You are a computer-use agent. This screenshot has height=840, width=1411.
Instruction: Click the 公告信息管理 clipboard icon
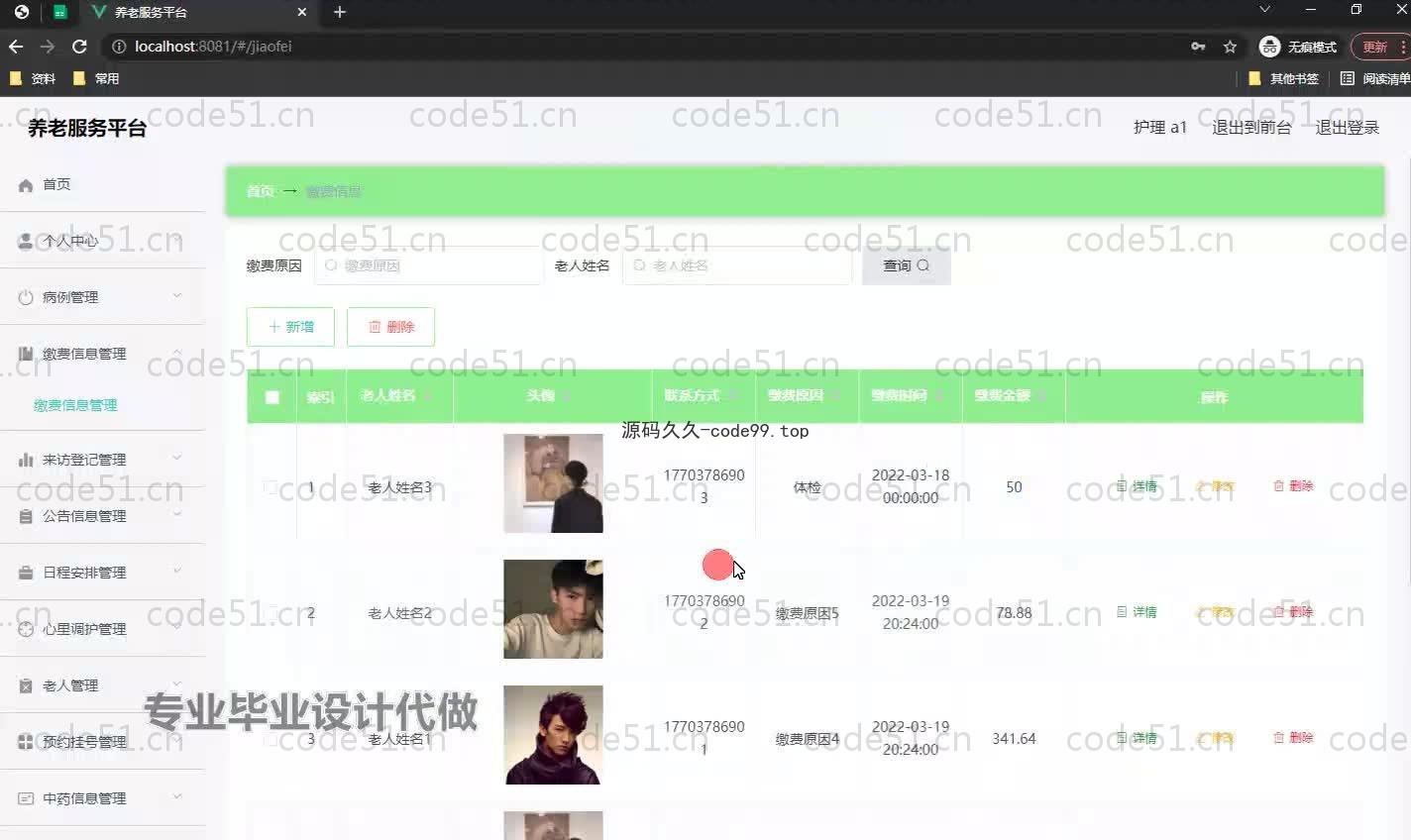(26, 516)
